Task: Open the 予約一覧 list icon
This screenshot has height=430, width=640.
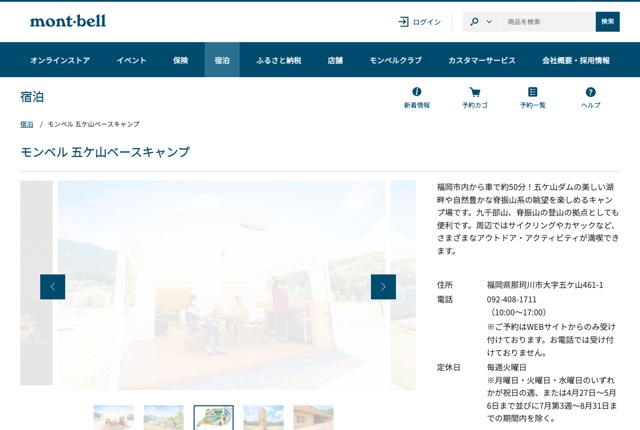Action: pos(533,92)
